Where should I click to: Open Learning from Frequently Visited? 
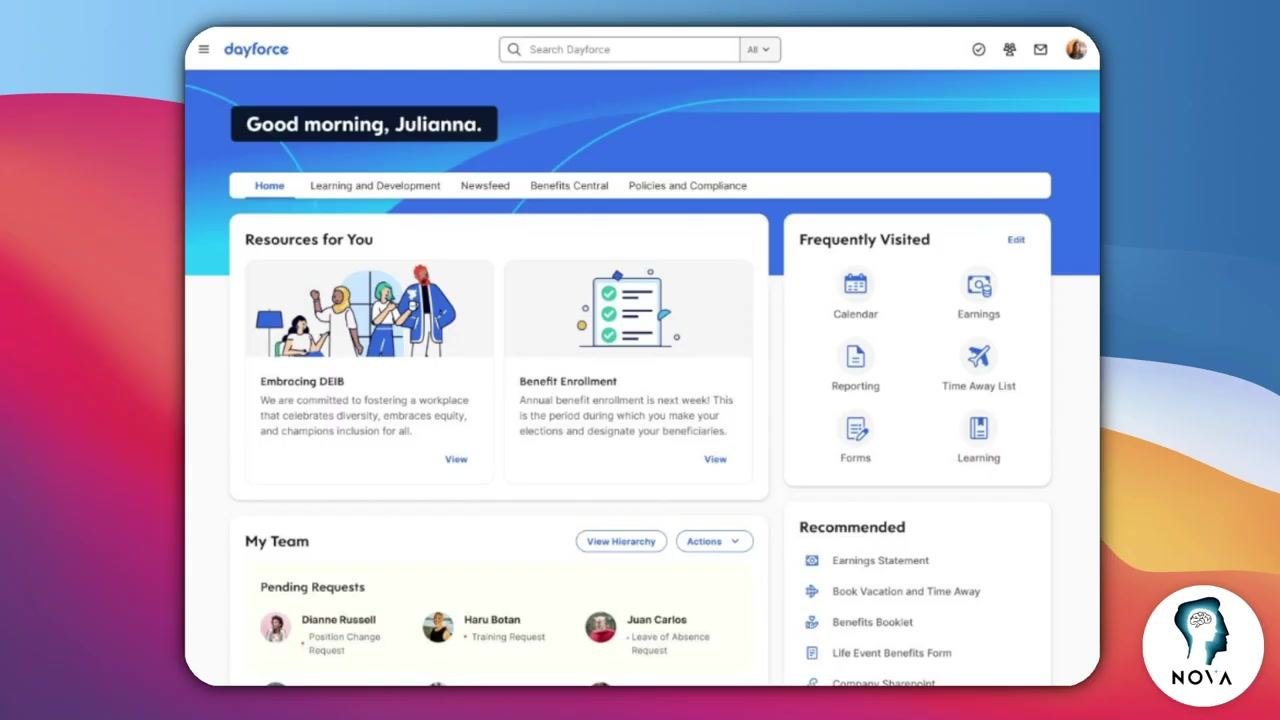(x=978, y=439)
